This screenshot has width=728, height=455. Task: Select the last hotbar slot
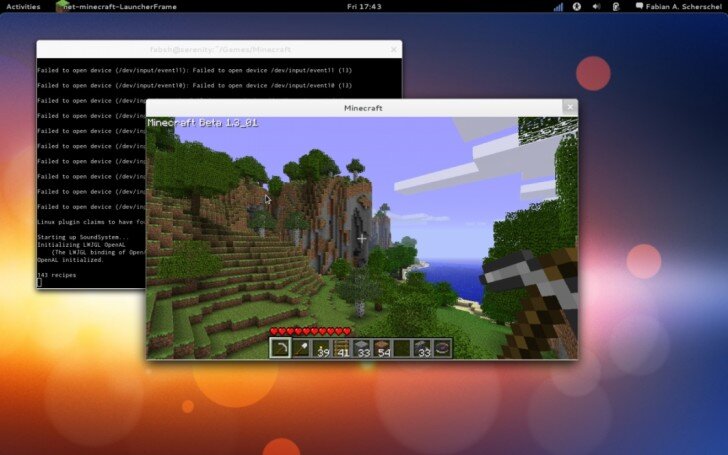pyautogui.click(x=442, y=348)
